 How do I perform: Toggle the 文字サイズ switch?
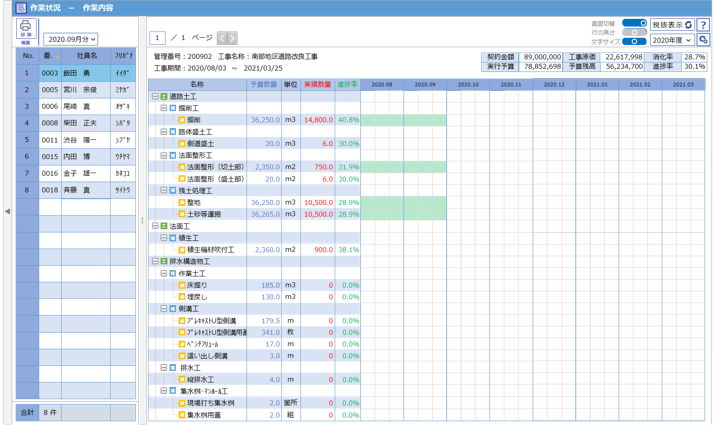[x=634, y=43]
